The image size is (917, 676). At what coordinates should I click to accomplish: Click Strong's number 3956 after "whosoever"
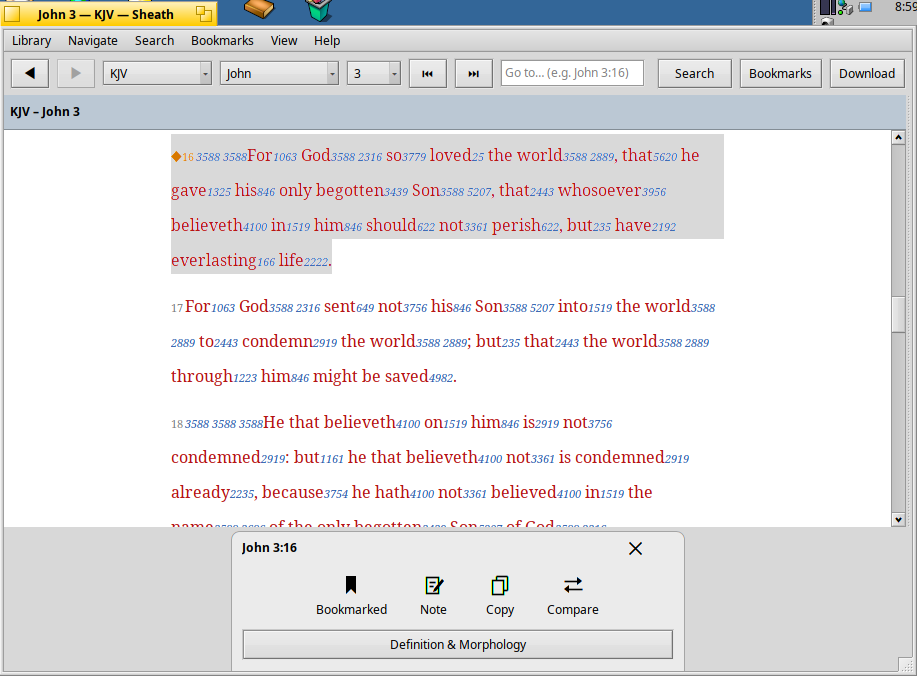pyautogui.click(x=654, y=192)
